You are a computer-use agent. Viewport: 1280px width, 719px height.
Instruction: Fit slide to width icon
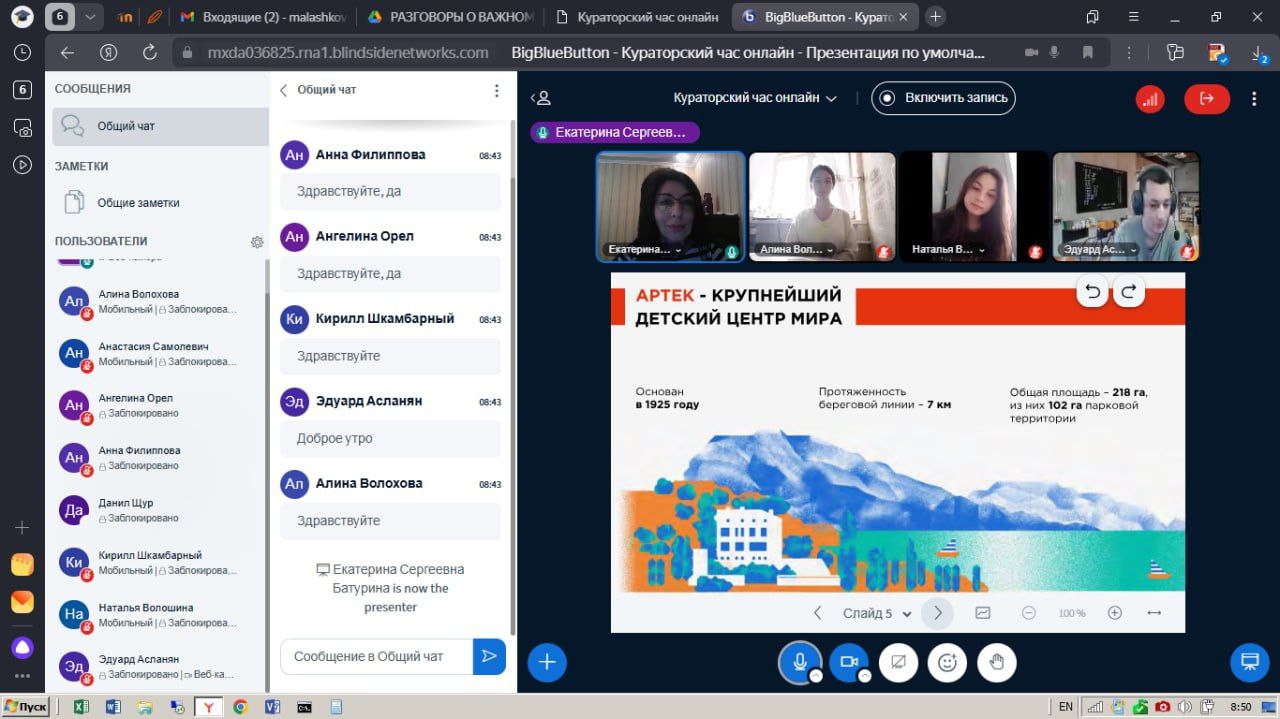1154,613
